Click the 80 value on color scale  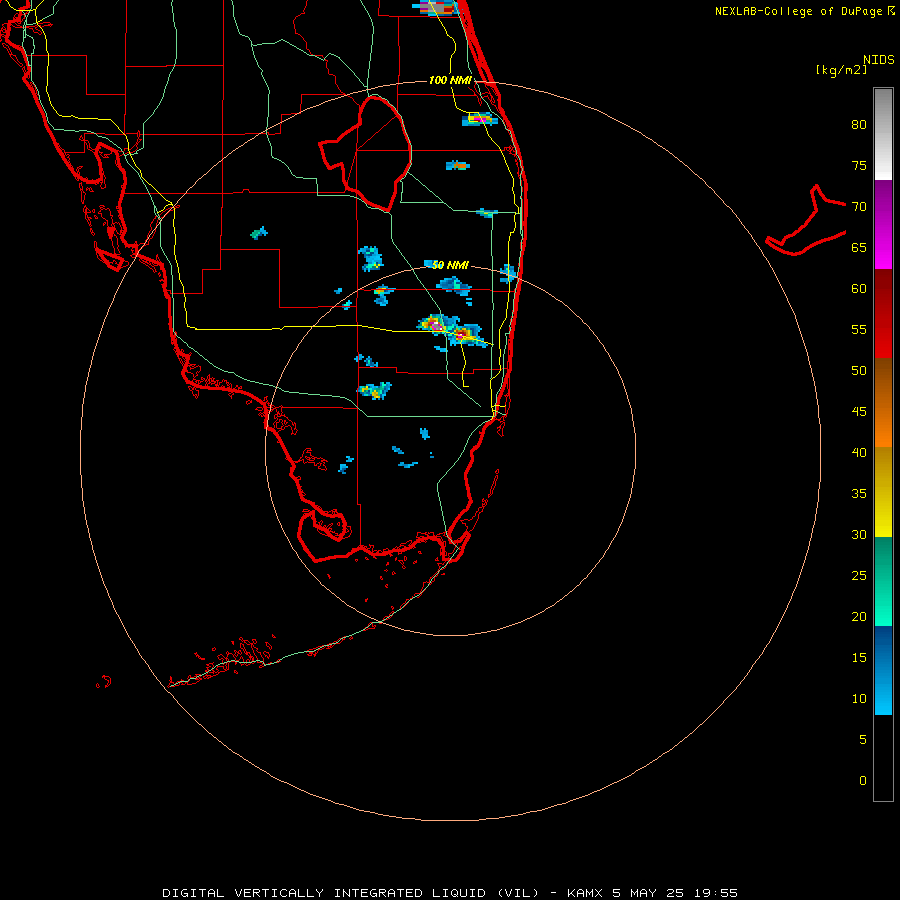[859, 125]
